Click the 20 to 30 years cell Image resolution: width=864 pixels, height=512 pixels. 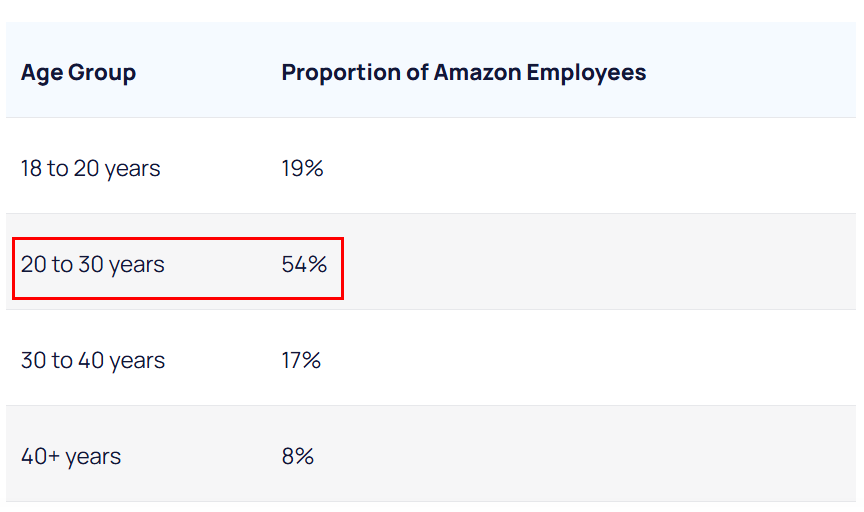coord(93,265)
